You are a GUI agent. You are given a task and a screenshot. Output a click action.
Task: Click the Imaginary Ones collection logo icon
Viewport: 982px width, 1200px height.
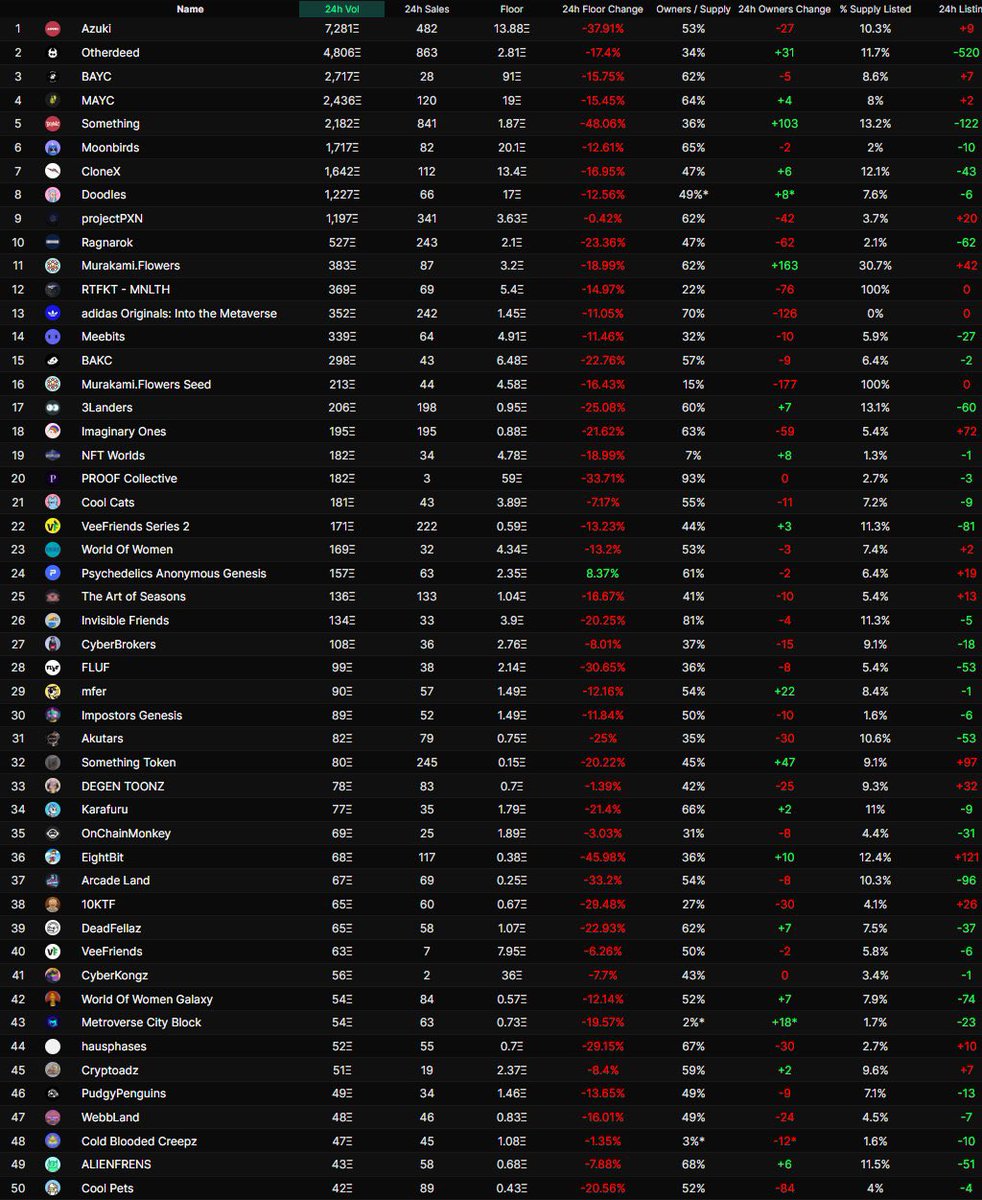coord(53,431)
